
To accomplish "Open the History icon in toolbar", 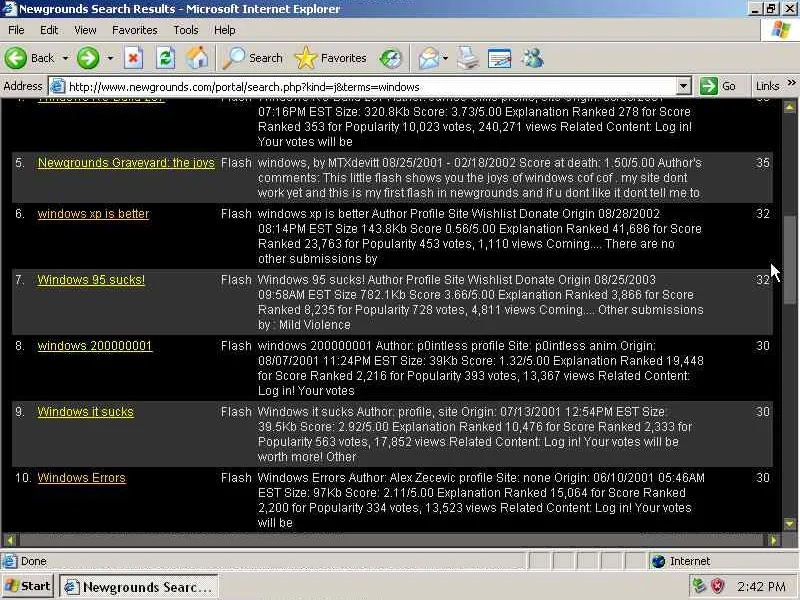I will (x=390, y=58).
